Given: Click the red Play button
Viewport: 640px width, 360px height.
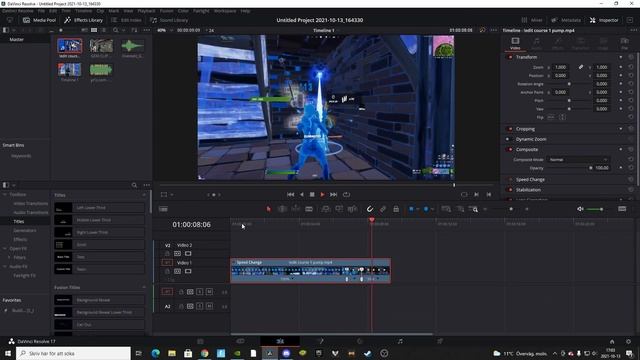Looking at the screenshot, I should 322,195.
